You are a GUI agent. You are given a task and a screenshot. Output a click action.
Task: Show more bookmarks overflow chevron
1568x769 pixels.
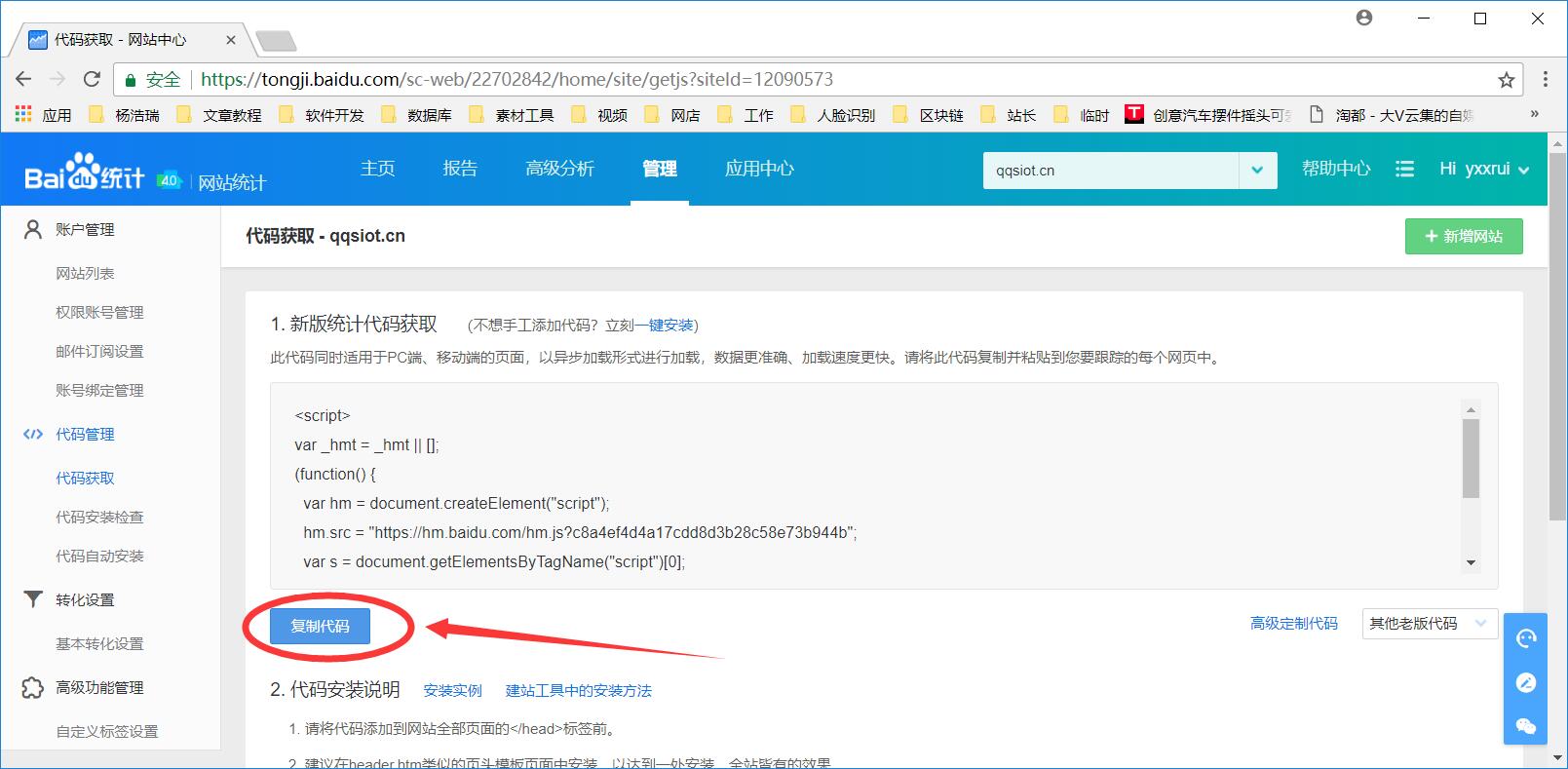(x=1534, y=114)
